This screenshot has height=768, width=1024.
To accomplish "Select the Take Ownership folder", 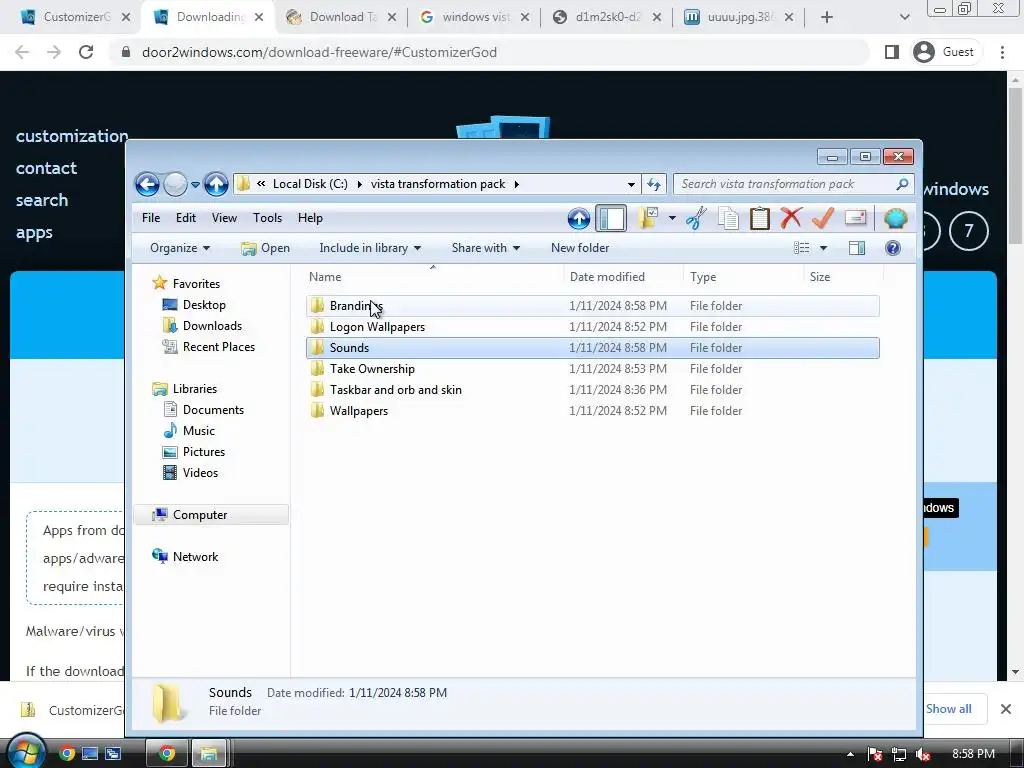I will [592, 369].
